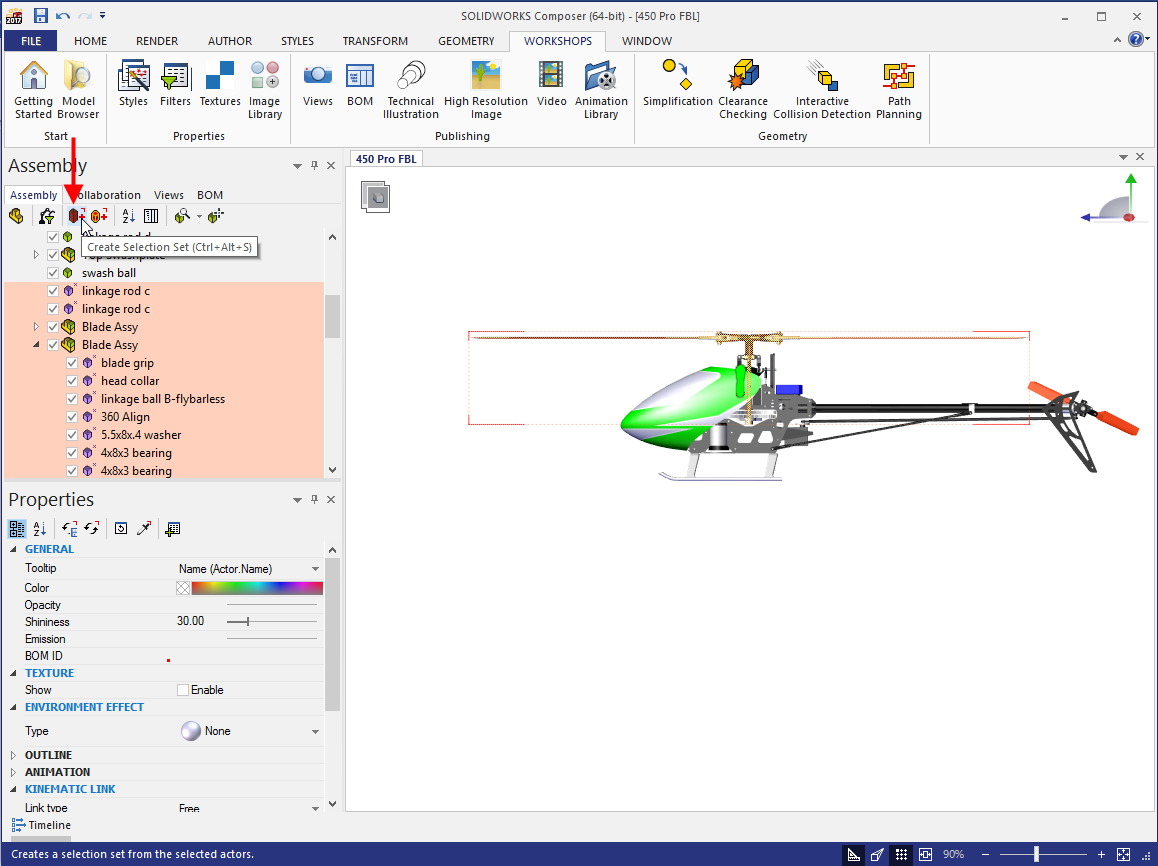Switch to the GEOMETRY ribbon tab

(466, 41)
